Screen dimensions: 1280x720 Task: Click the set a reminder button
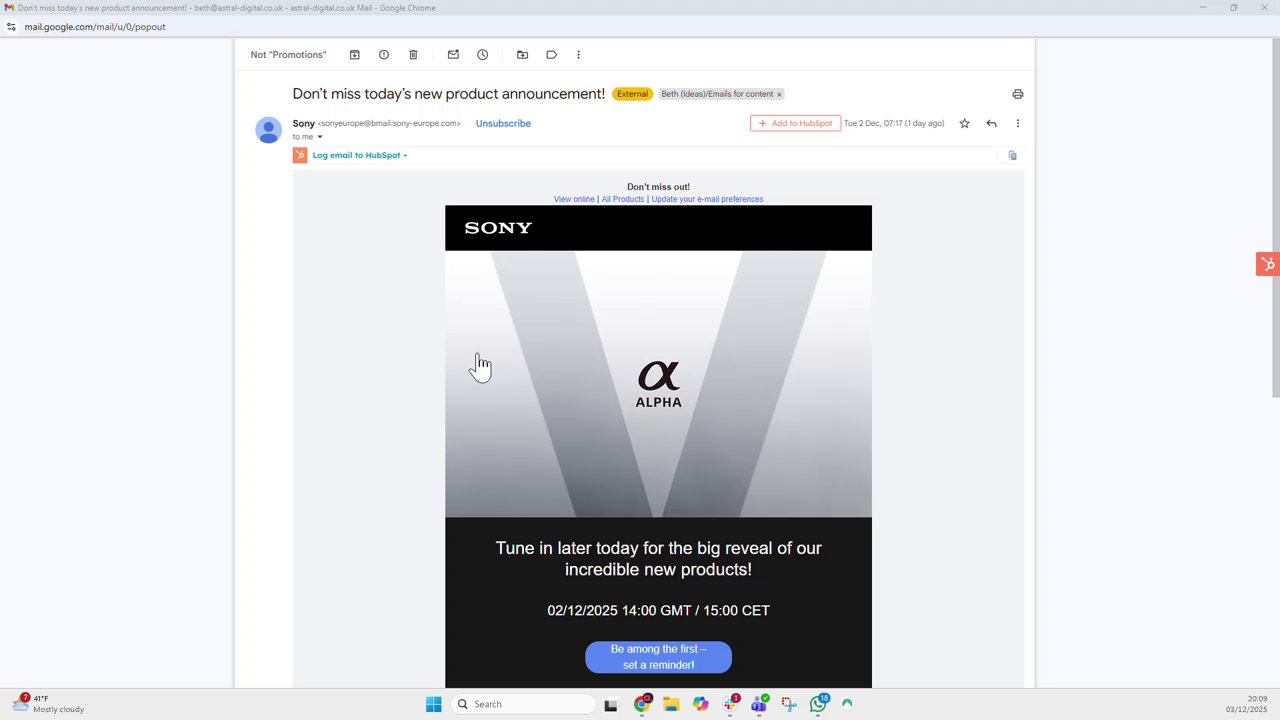[x=658, y=657]
